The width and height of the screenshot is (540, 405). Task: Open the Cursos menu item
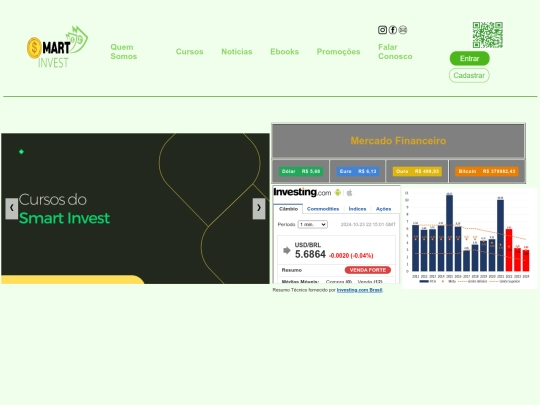[x=189, y=52]
